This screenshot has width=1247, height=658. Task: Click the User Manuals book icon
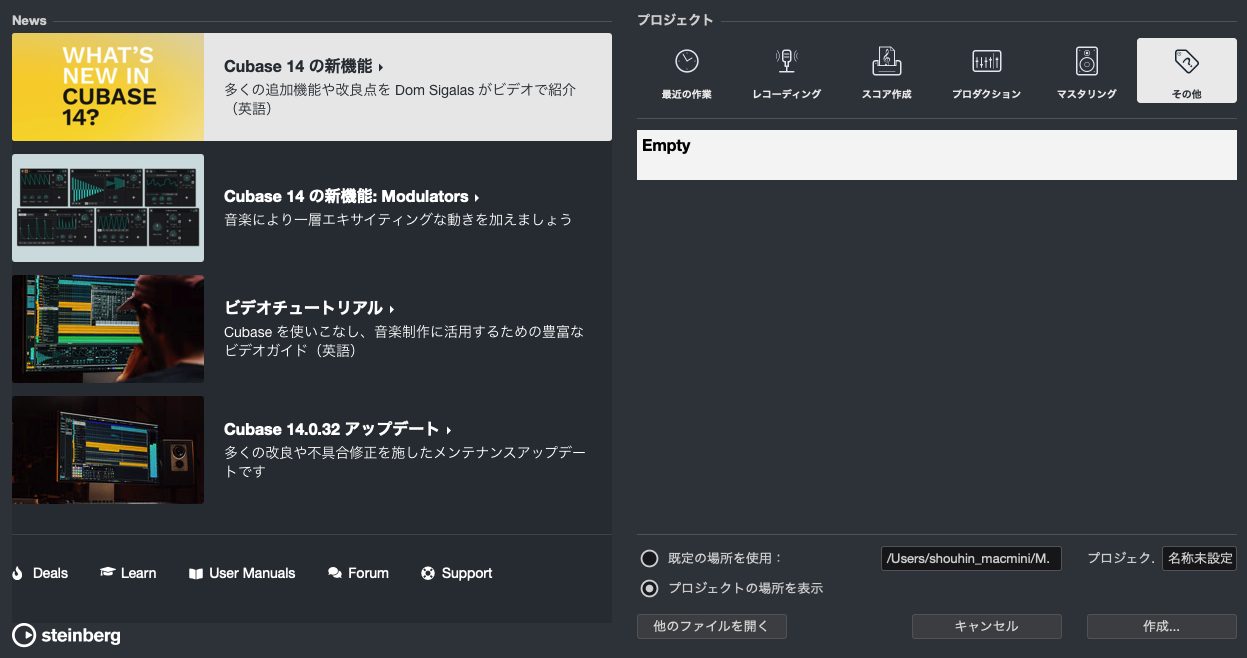tap(195, 573)
